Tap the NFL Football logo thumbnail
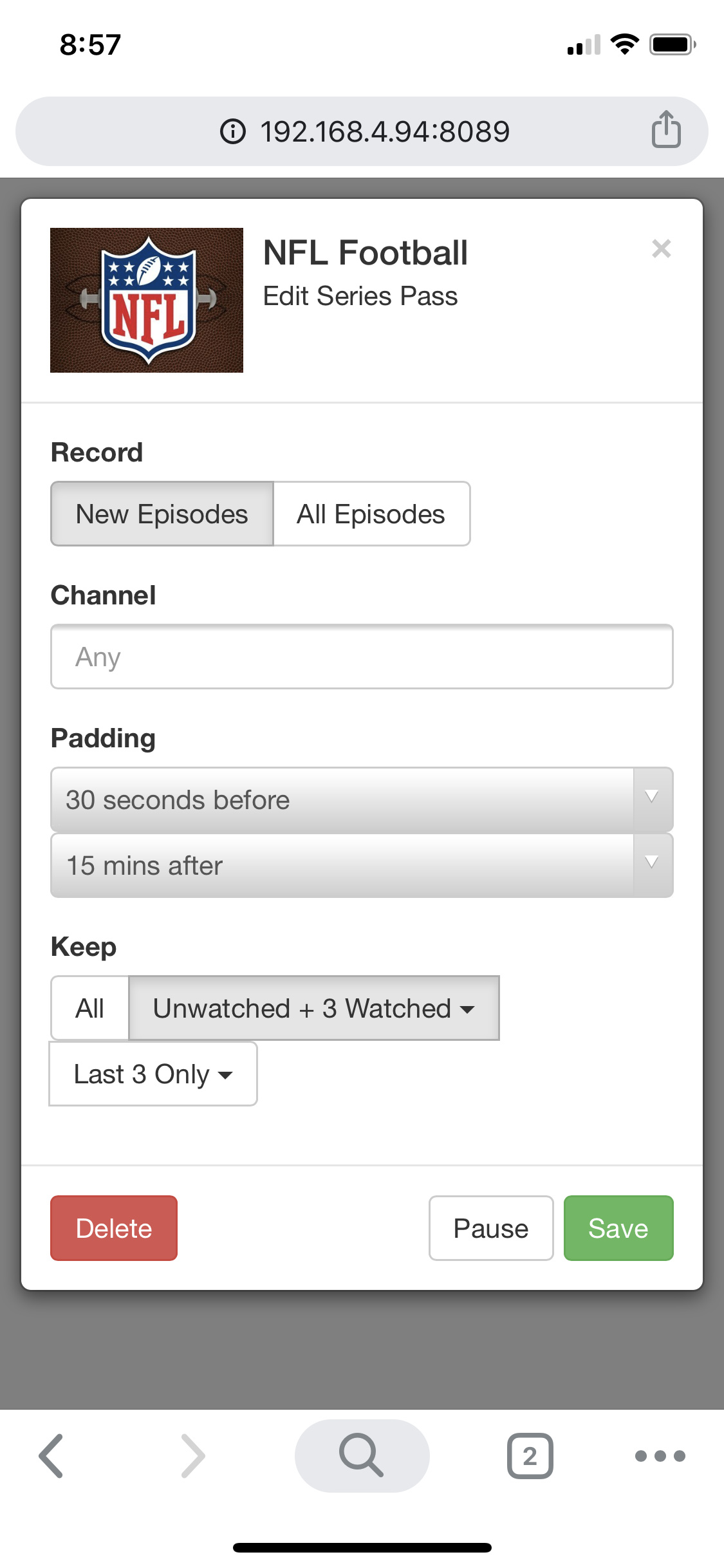Screen dimensions: 724x1568 [x=147, y=300]
